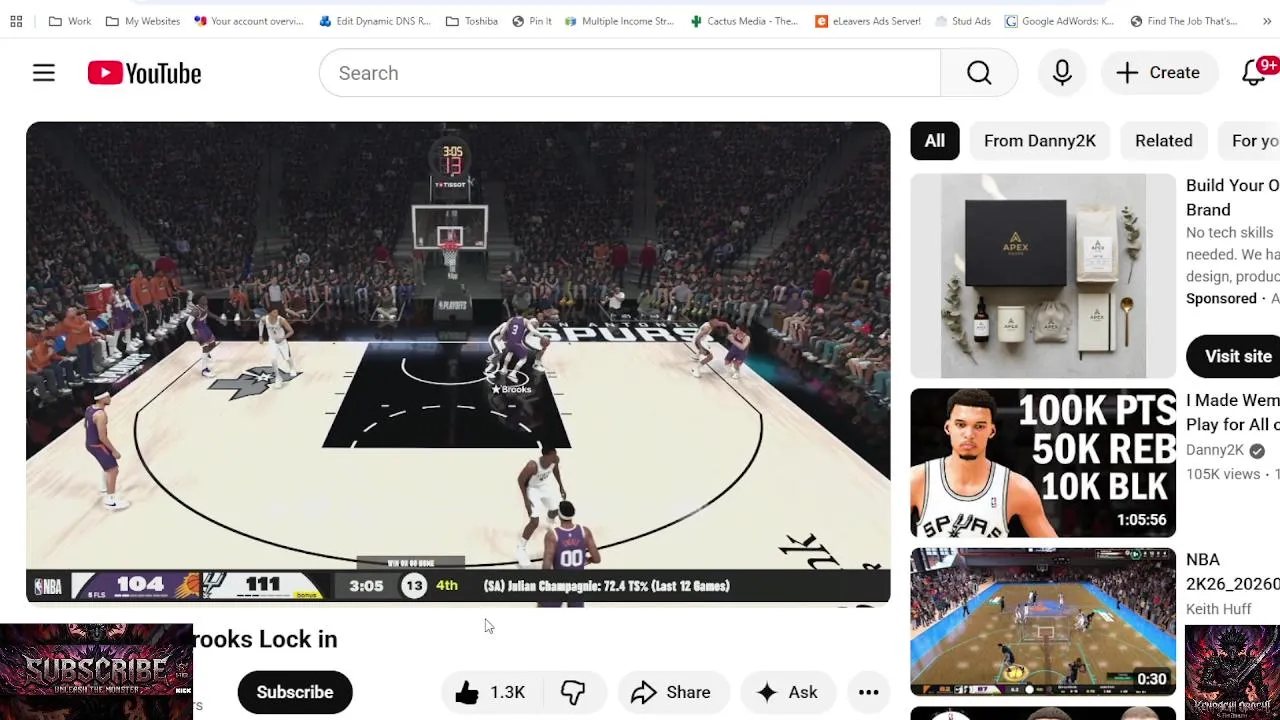Open the Toshiba bookmarks folder

pyautogui.click(x=472, y=21)
